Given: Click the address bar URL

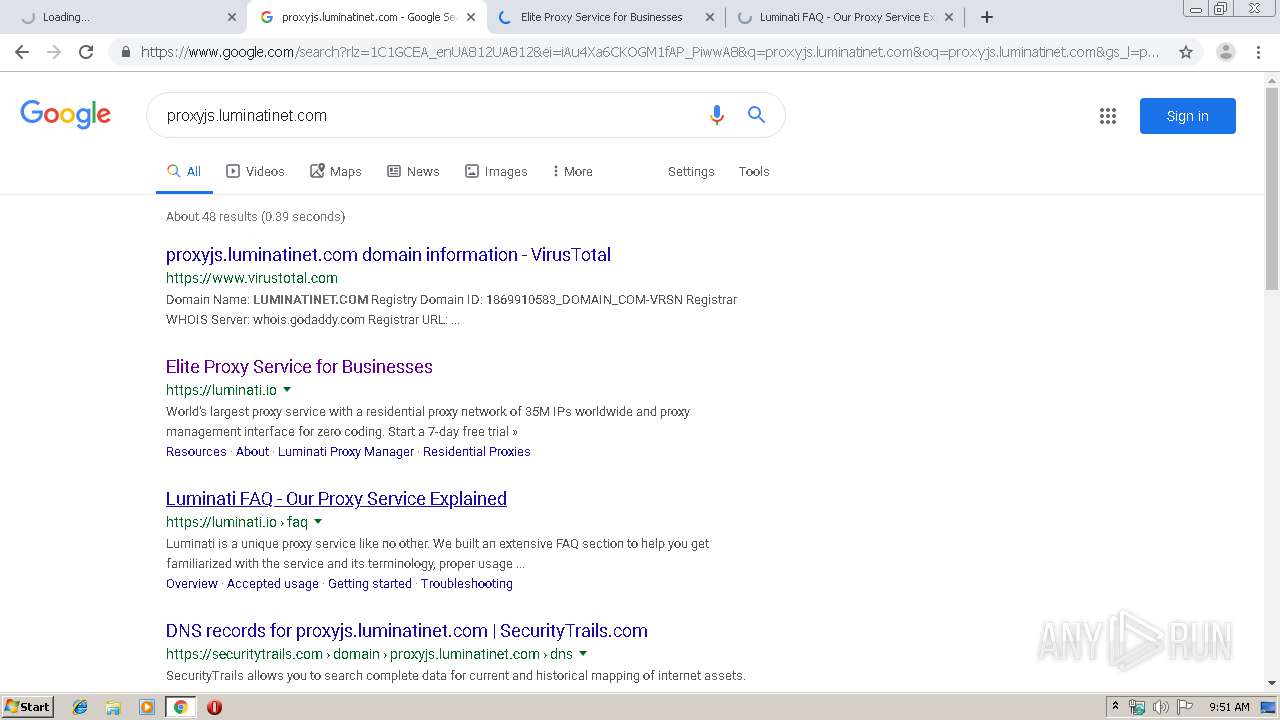Looking at the screenshot, I should point(650,52).
